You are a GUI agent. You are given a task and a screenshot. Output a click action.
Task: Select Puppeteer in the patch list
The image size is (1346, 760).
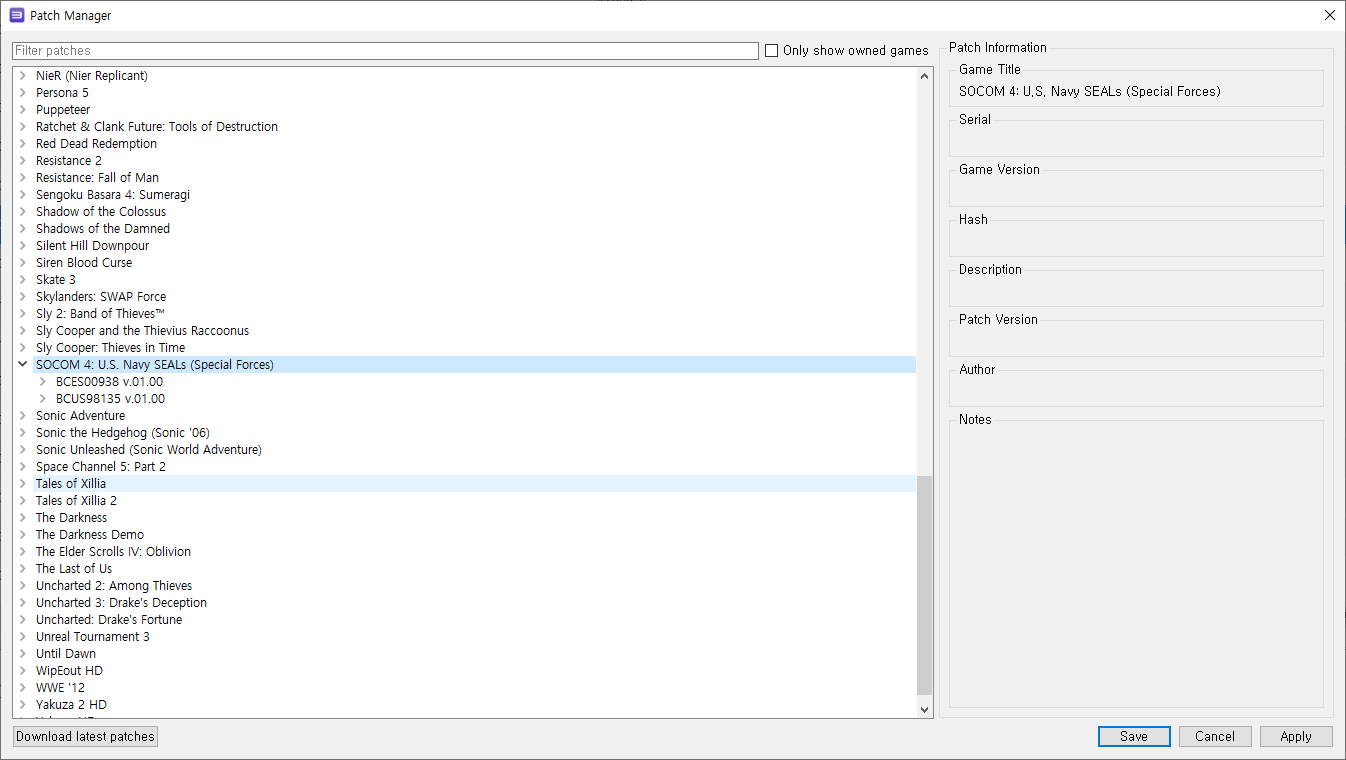click(63, 110)
